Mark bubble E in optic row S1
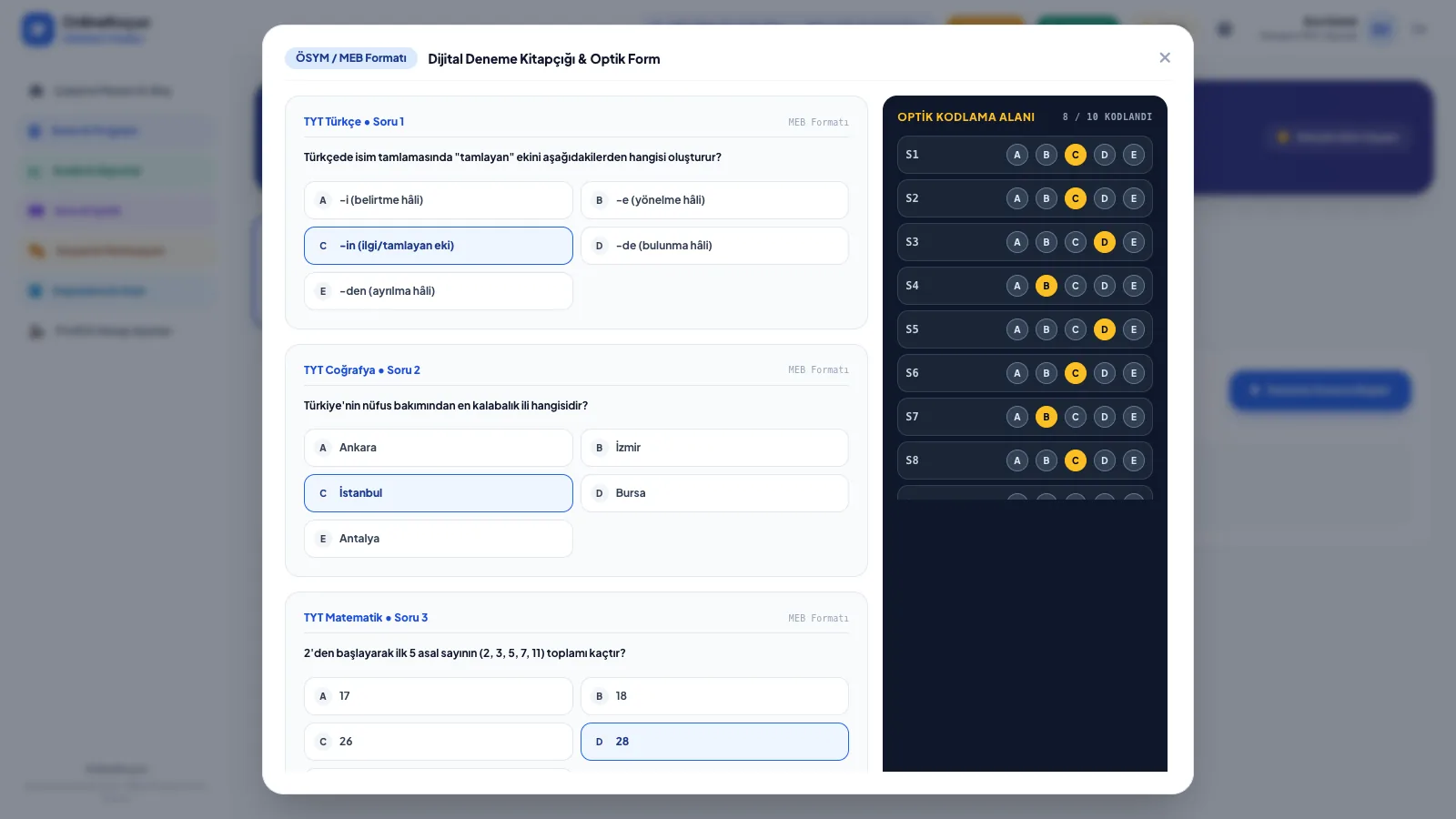The image size is (1456, 819). [1134, 155]
